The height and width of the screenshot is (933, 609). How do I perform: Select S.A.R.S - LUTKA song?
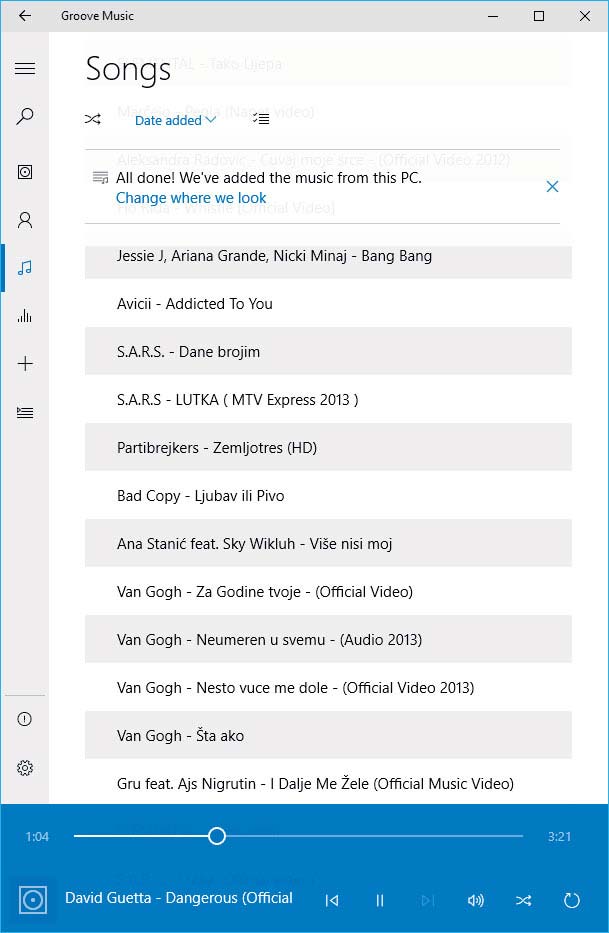[x=328, y=399]
